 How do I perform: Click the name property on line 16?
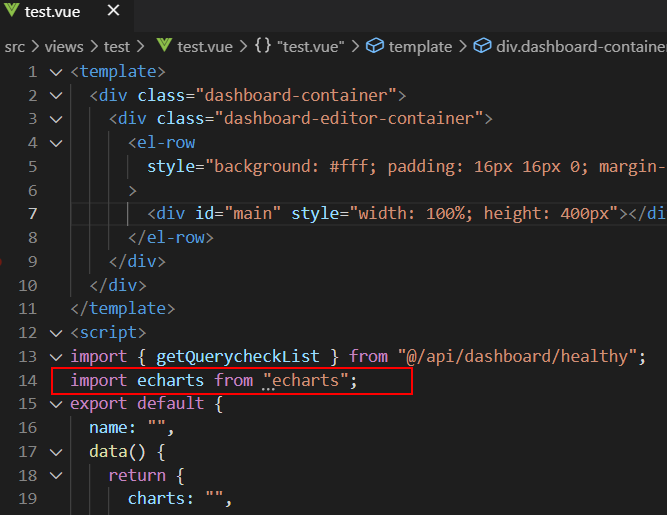108,427
